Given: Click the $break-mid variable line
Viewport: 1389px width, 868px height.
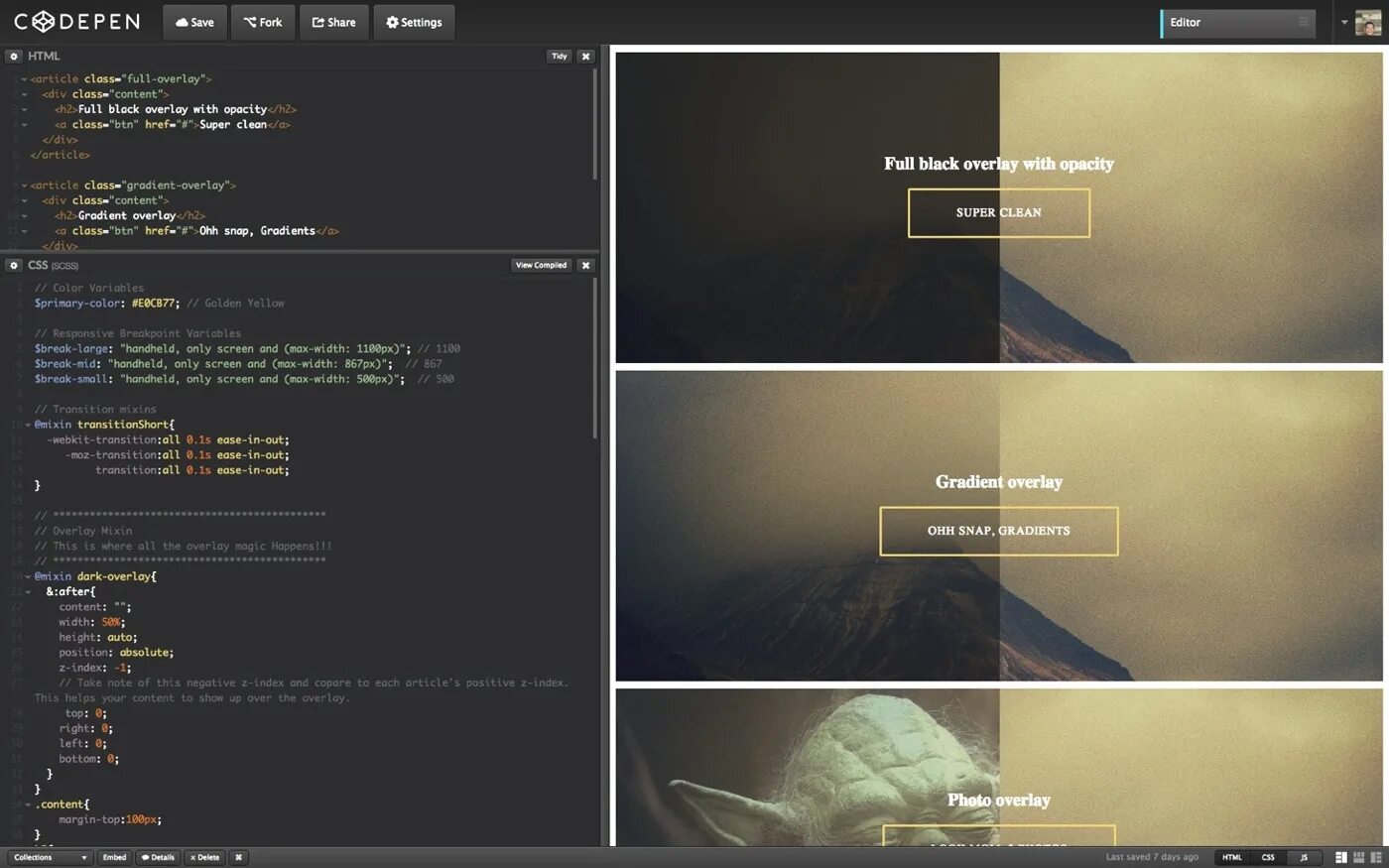Looking at the screenshot, I should tap(238, 364).
